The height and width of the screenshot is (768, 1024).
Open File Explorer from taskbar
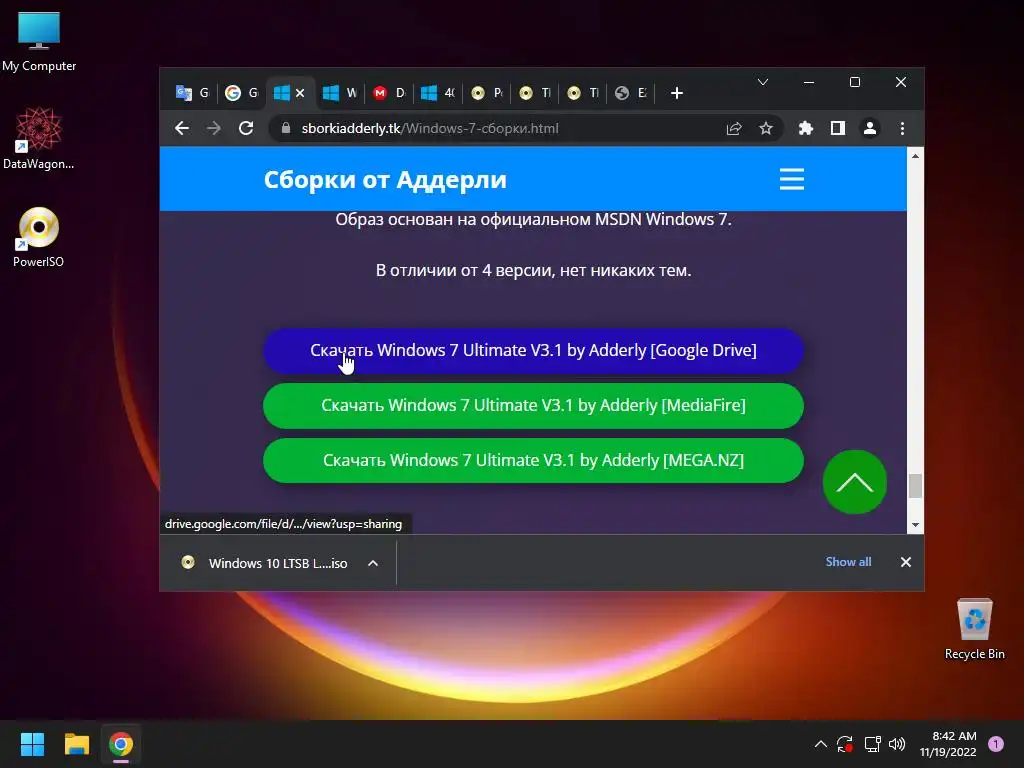(76, 744)
